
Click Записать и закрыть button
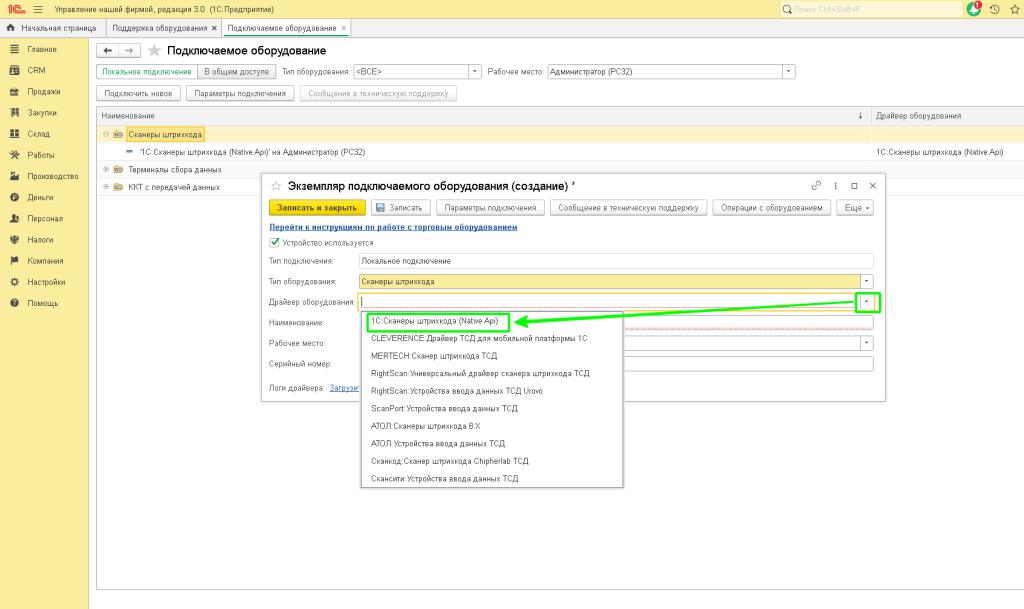(317, 208)
